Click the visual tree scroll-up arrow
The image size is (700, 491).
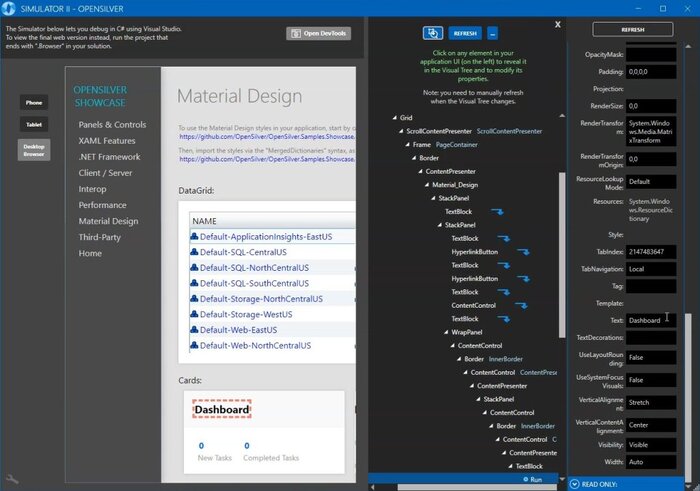(x=562, y=116)
